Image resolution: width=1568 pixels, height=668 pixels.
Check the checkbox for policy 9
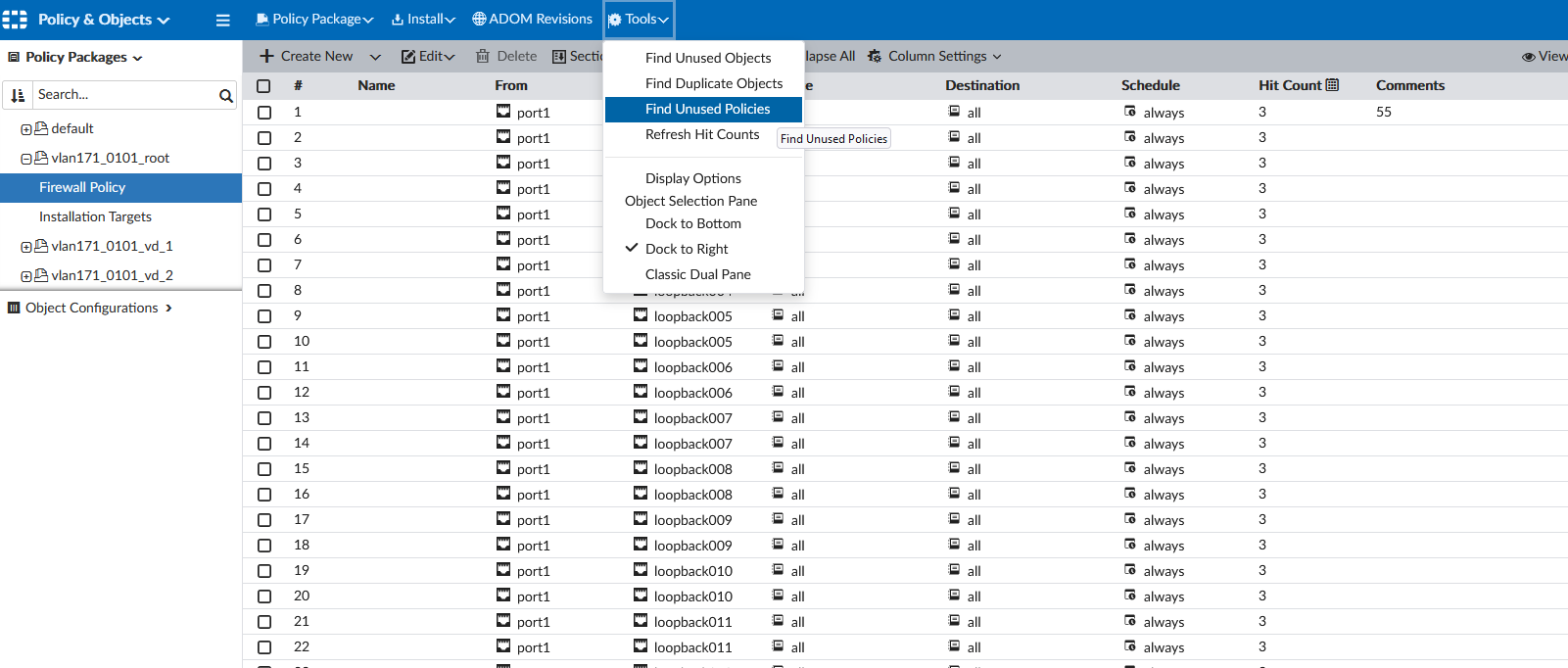pos(264,316)
